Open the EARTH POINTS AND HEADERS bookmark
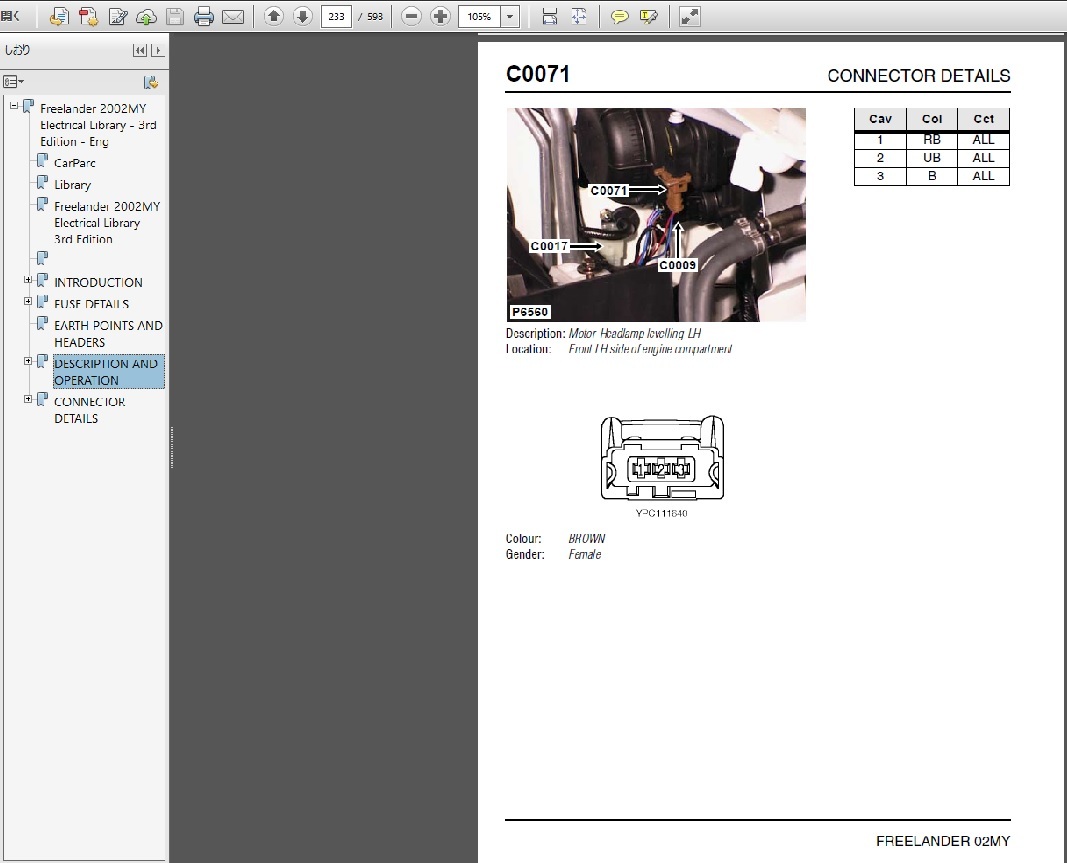The height and width of the screenshot is (863, 1067). click(x=108, y=333)
